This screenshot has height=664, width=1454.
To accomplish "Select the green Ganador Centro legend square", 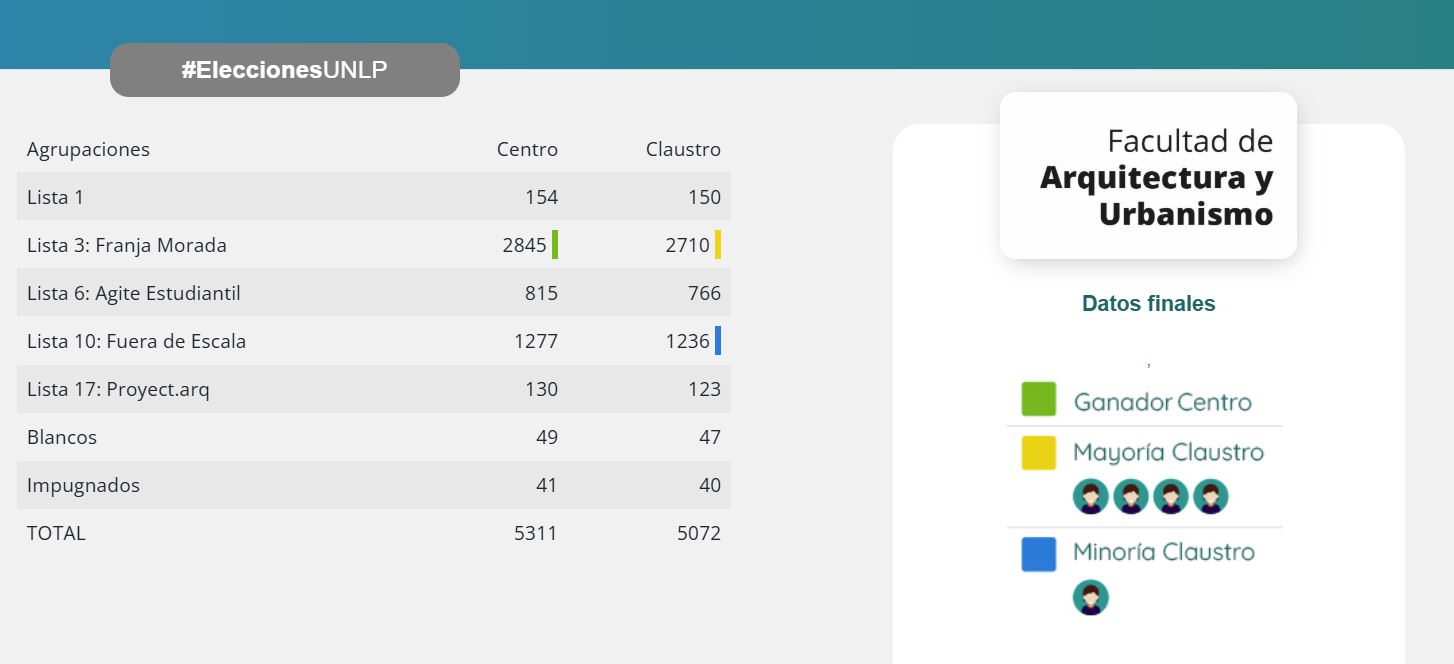I will pyautogui.click(x=1038, y=399).
